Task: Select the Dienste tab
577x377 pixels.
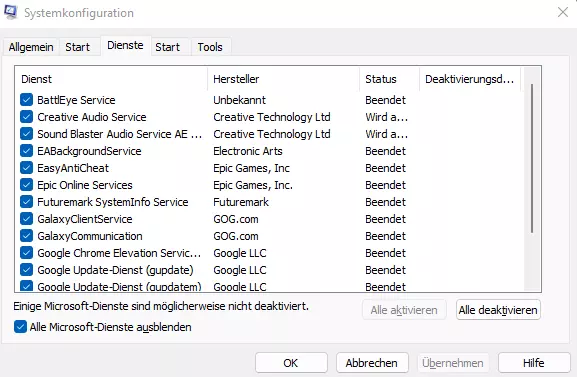Action: [125, 46]
